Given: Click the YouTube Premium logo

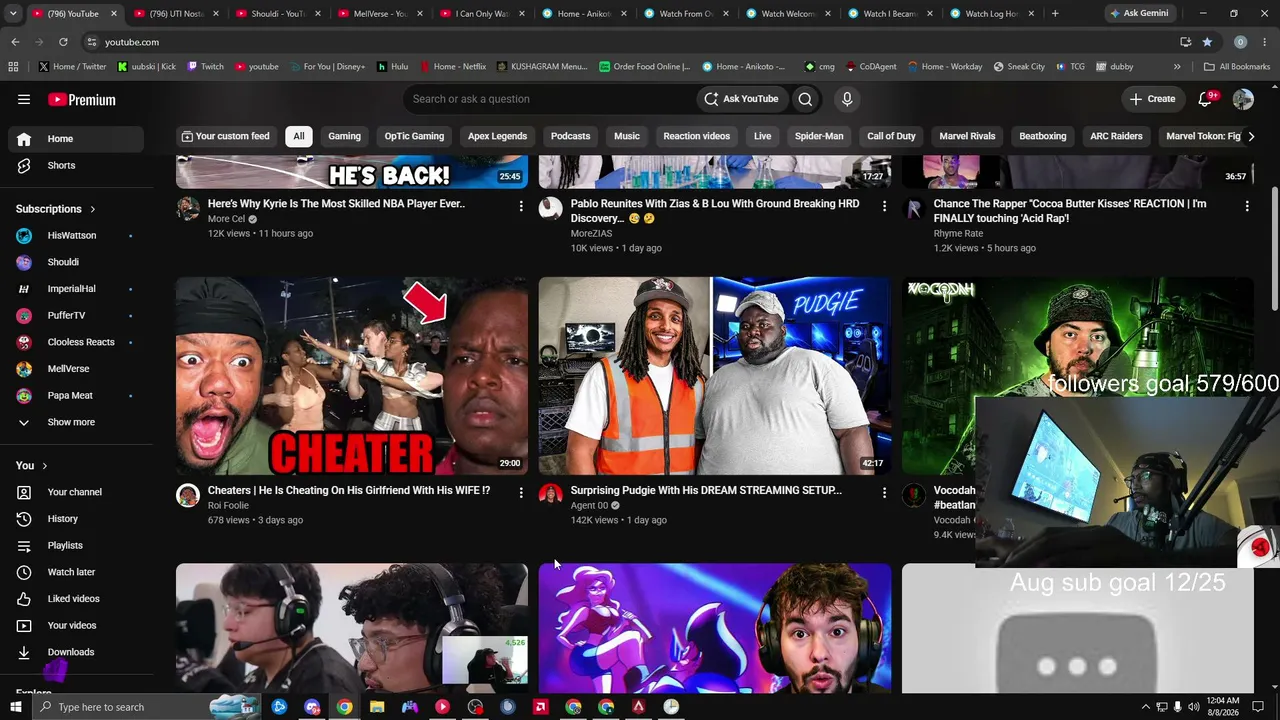Looking at the screenshot, I should click(82, 100).
